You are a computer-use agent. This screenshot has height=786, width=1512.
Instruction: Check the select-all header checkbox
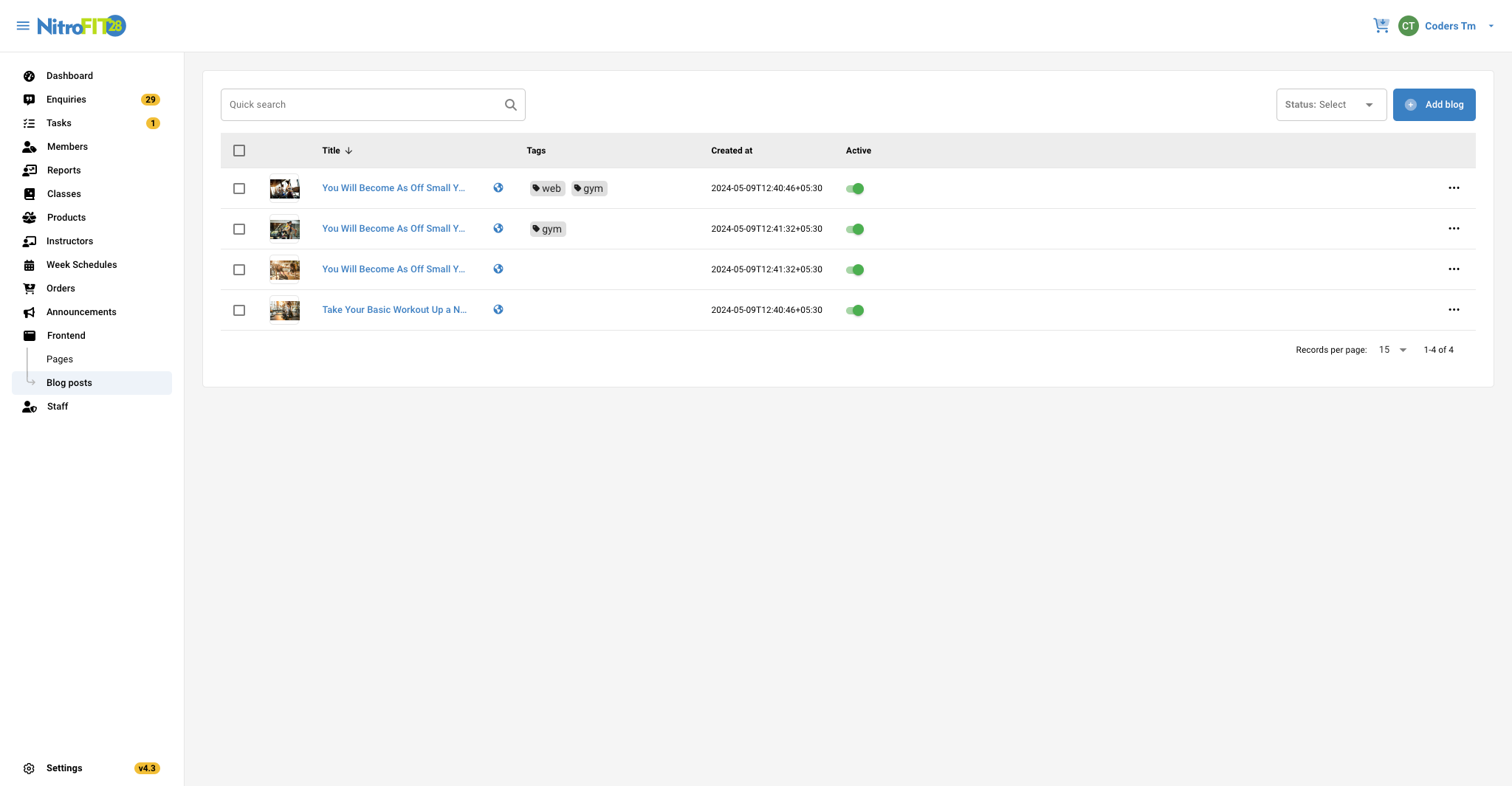(x=239, y=151)
